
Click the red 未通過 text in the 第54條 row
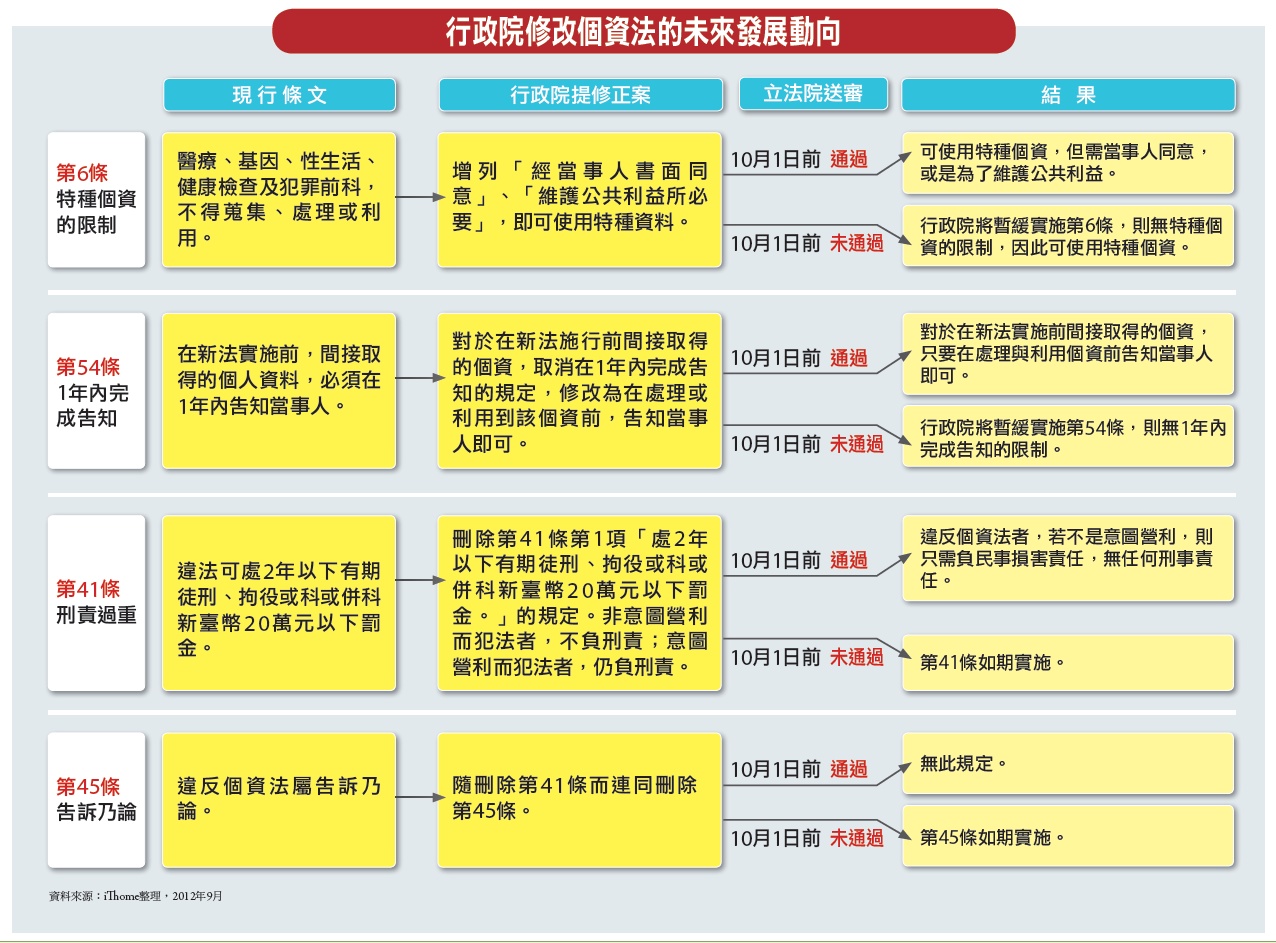click(x=857, y=444)
